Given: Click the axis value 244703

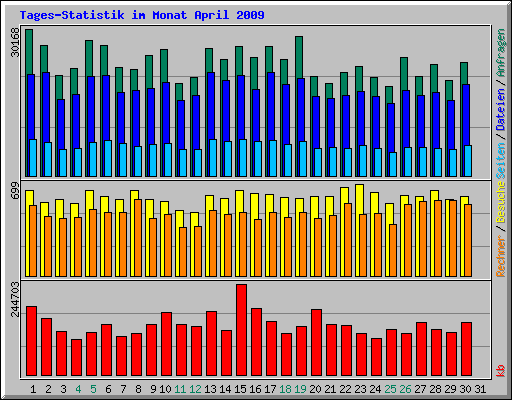Looking at the screenshot, I should [x=15, y=299].
